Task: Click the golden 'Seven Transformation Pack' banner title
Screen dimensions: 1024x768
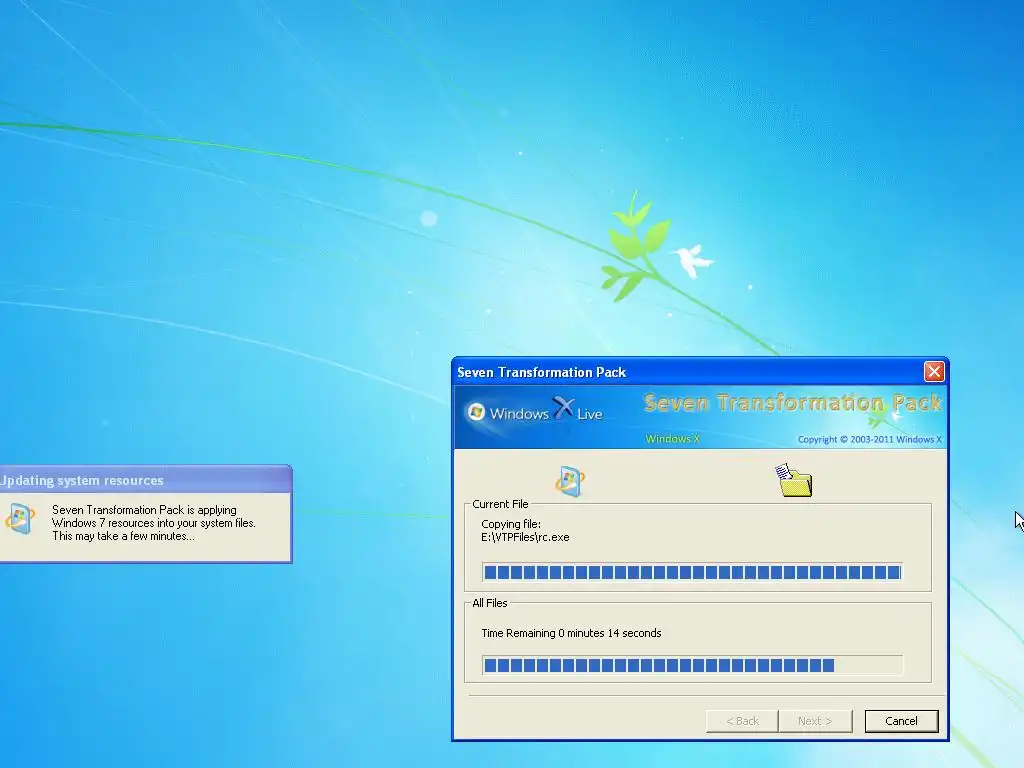Action: [792, 403]
